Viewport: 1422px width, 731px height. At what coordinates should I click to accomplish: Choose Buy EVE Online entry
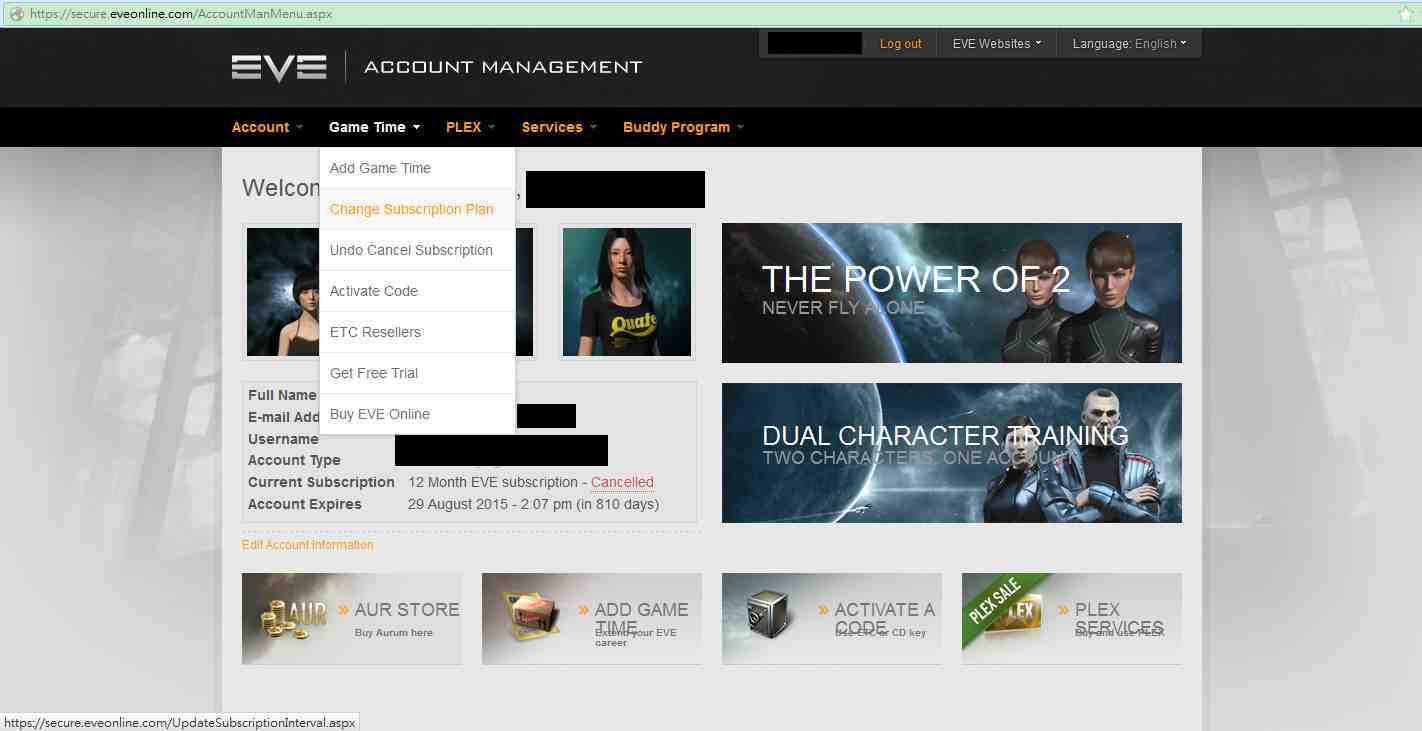[x=417, y=414]
